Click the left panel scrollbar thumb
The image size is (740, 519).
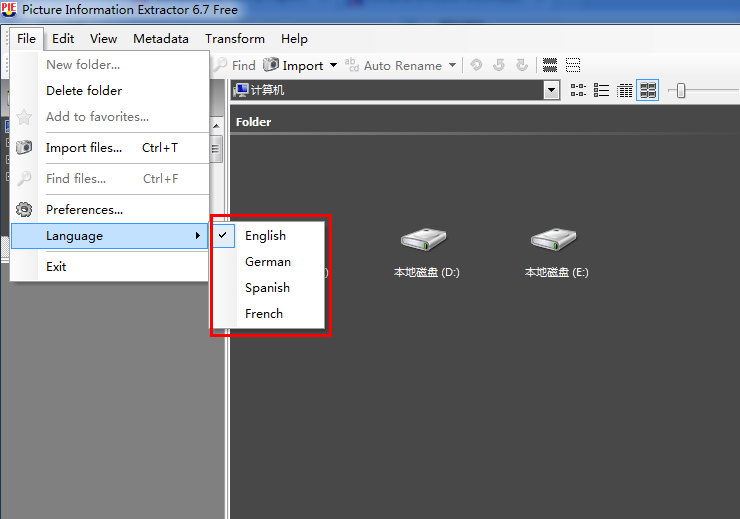[216, 149]
